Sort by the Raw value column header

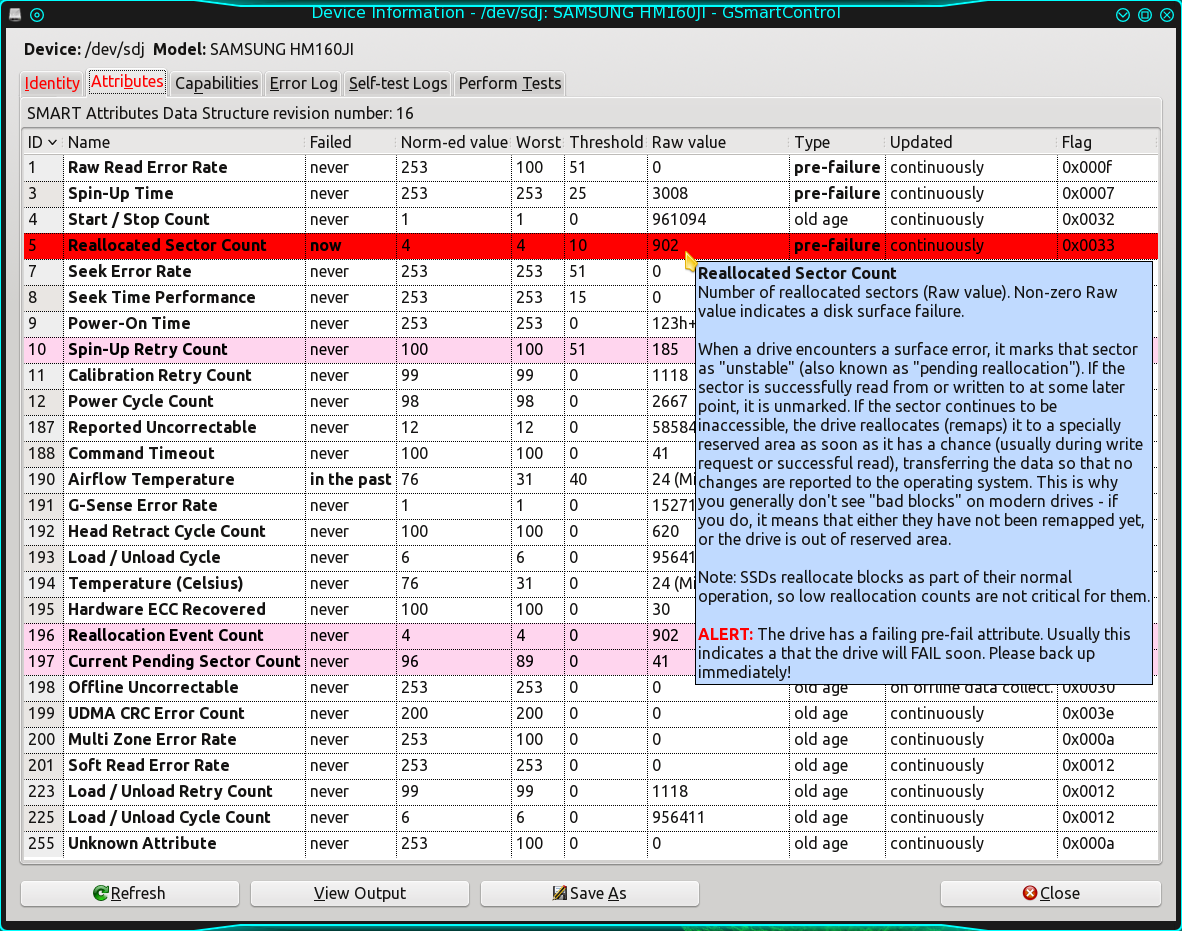pyautogui.click(x=718, y=142)
